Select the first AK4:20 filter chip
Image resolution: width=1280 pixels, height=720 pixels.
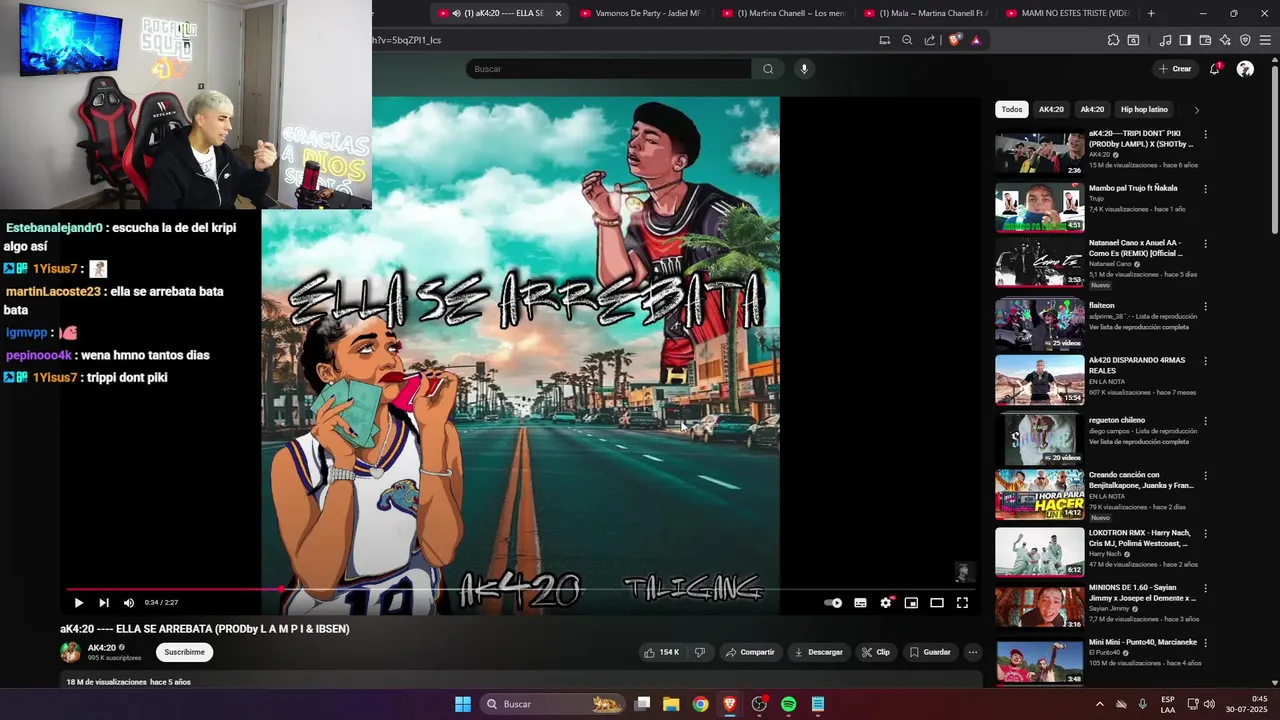(x=1051, y=109)
